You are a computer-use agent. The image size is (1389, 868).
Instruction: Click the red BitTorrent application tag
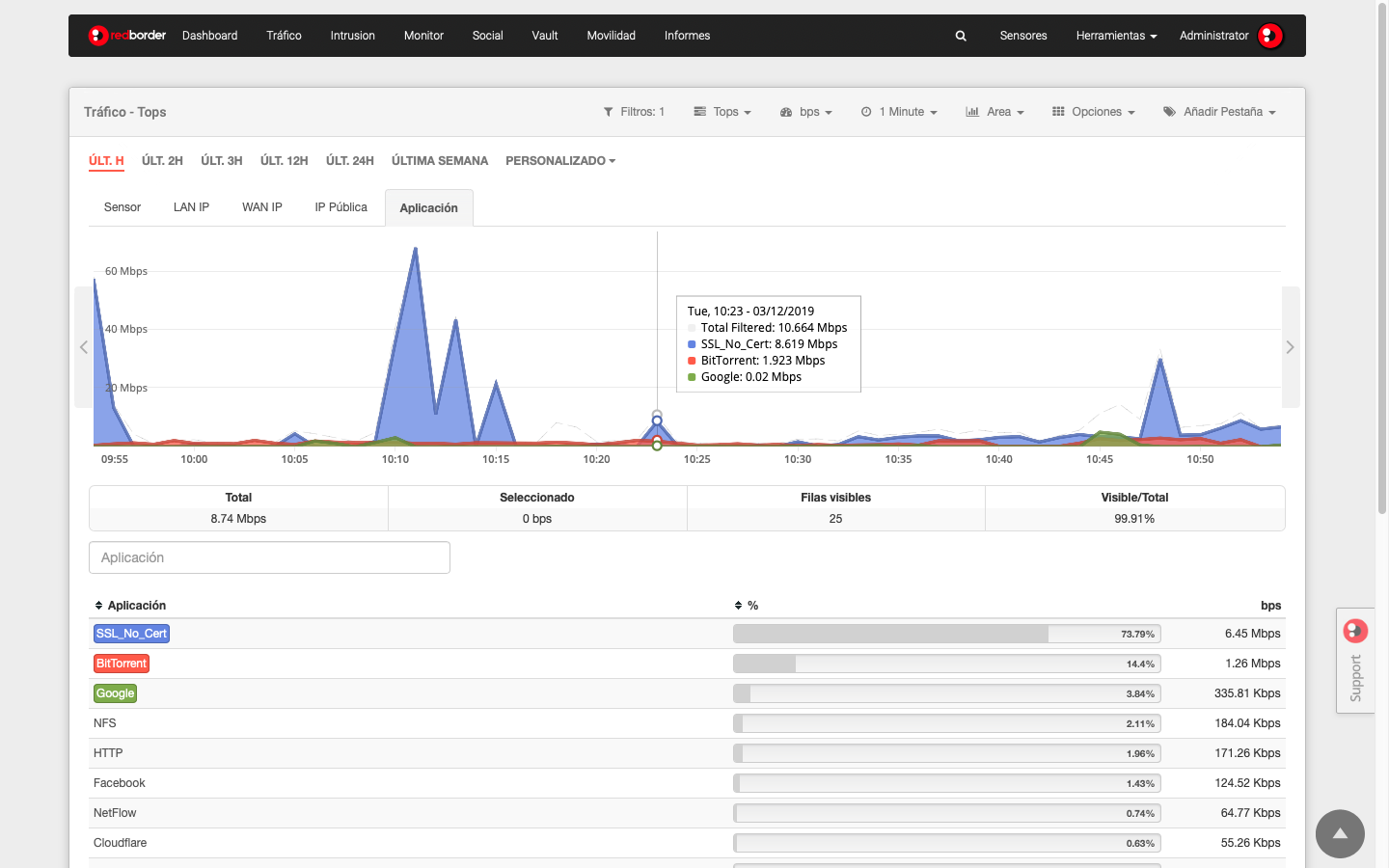click(x=122, y=664)
